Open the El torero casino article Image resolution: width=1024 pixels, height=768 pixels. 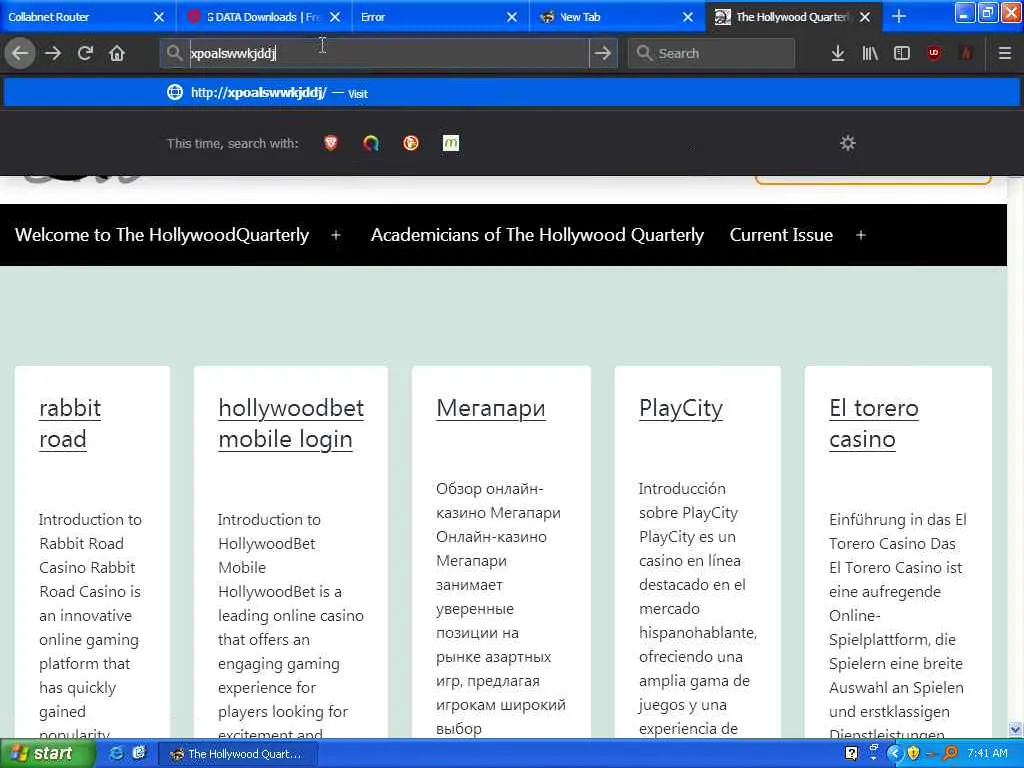[x=874, y=423]
